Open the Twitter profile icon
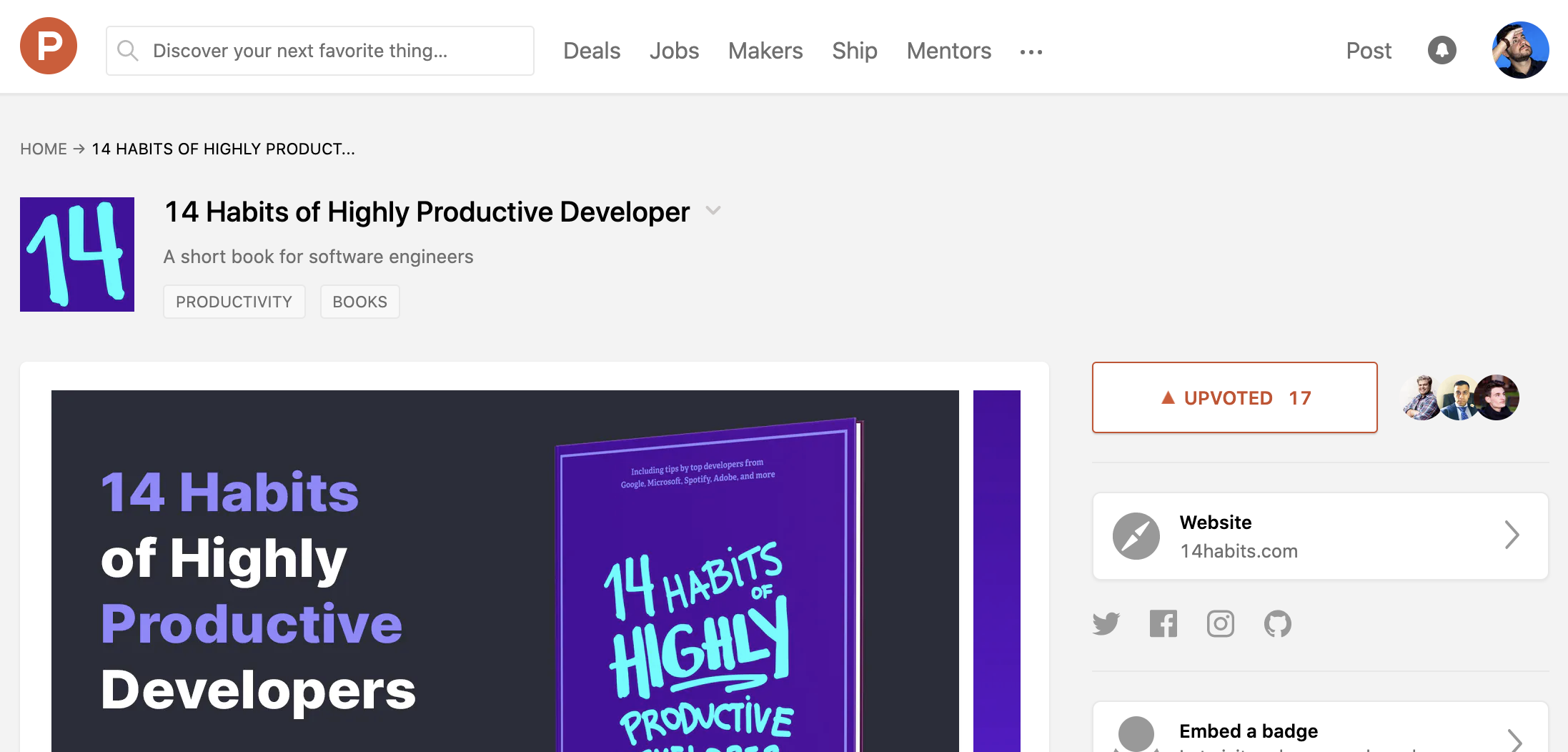The image size is (1568, 752). pos(1106,624)
